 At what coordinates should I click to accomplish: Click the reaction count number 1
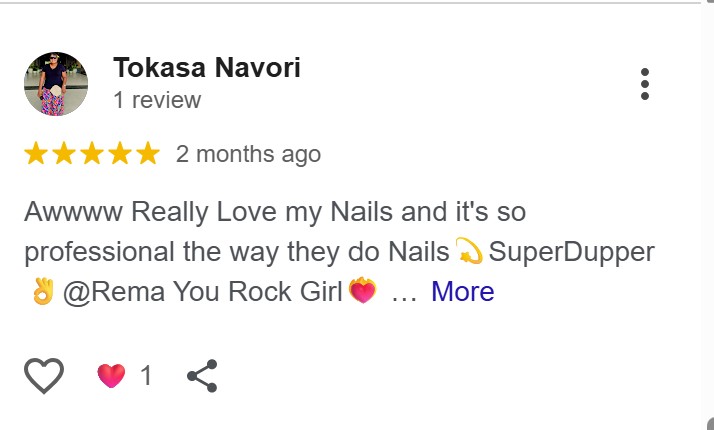click(146, 376)
